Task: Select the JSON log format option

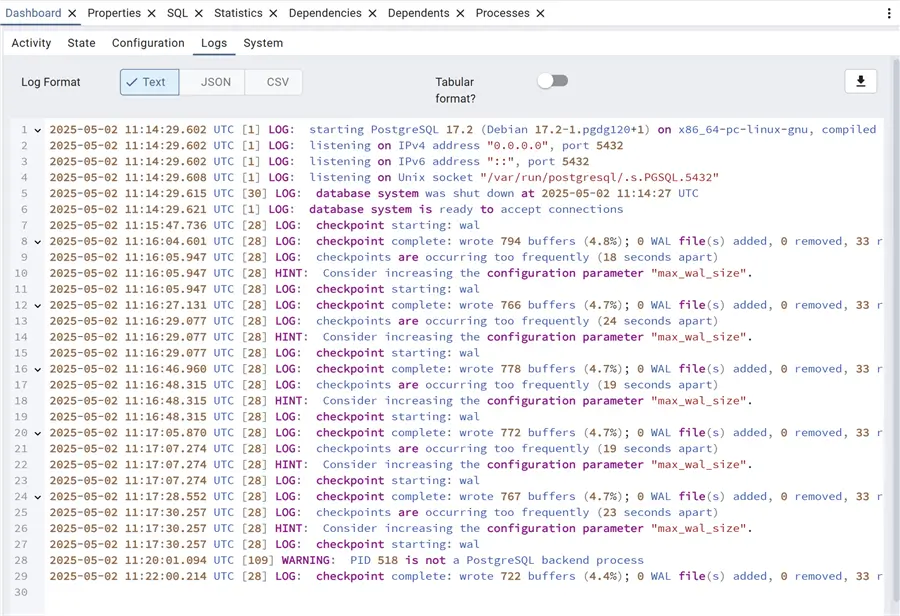Action: pos(213,82)
